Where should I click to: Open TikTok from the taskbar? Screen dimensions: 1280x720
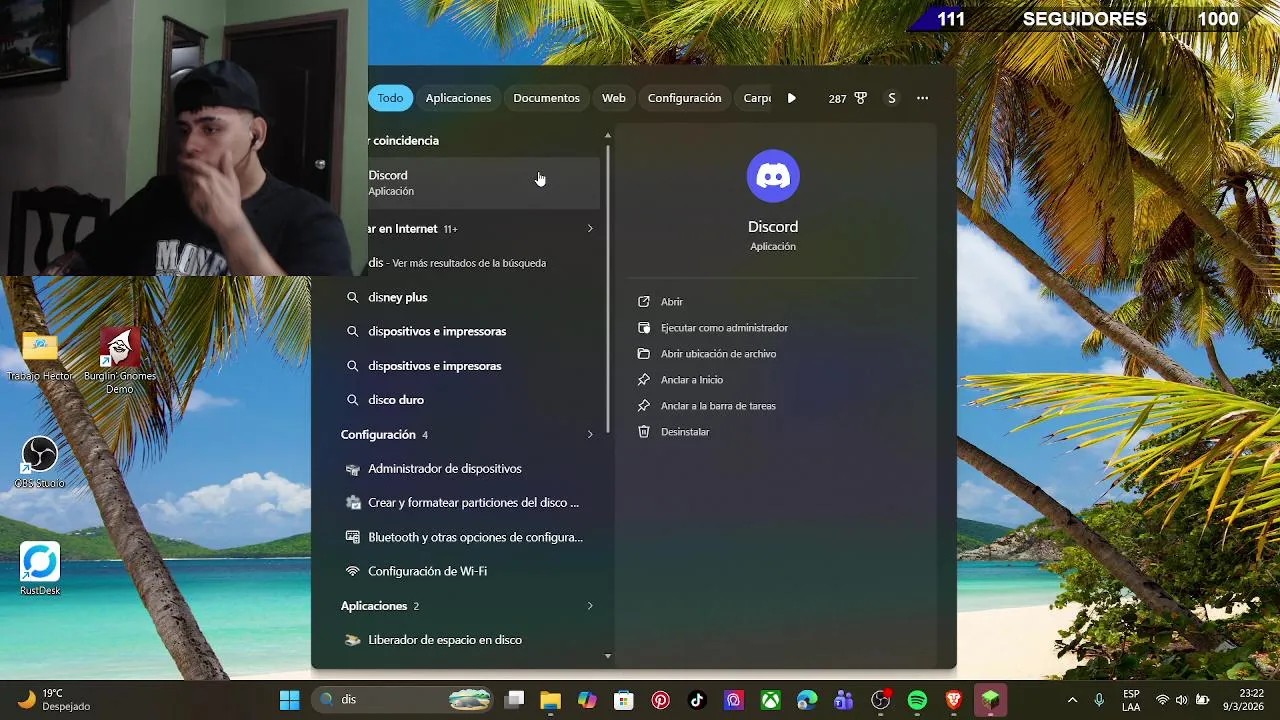(x=697, y=700)
